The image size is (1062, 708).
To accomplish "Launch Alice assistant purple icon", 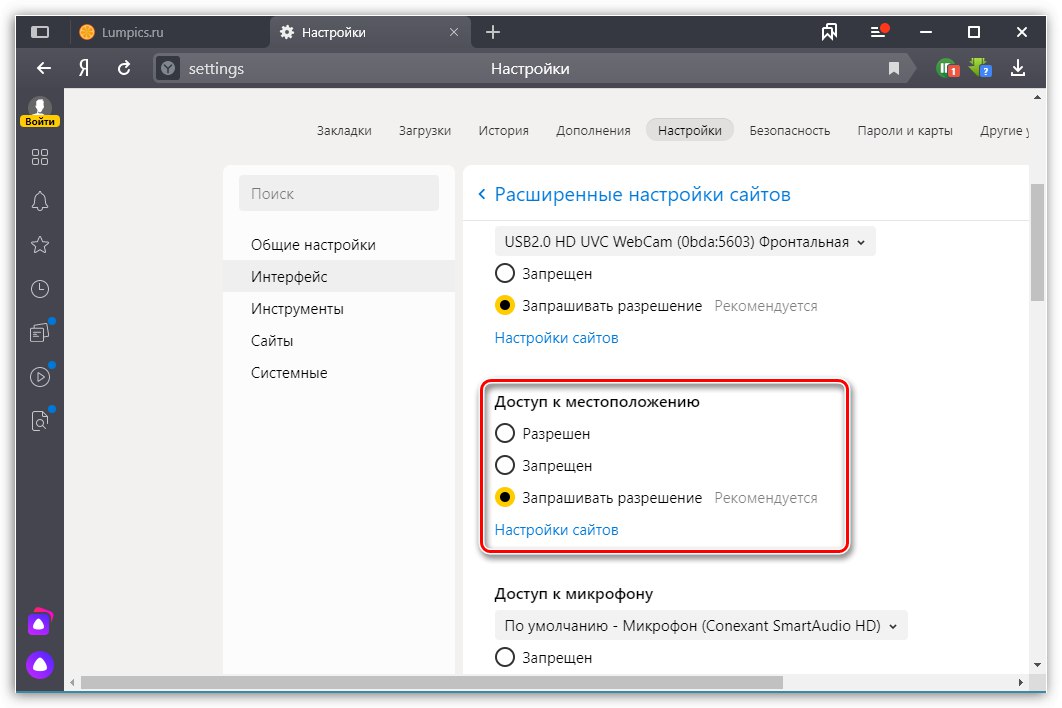I will click(x=40, y=665).
